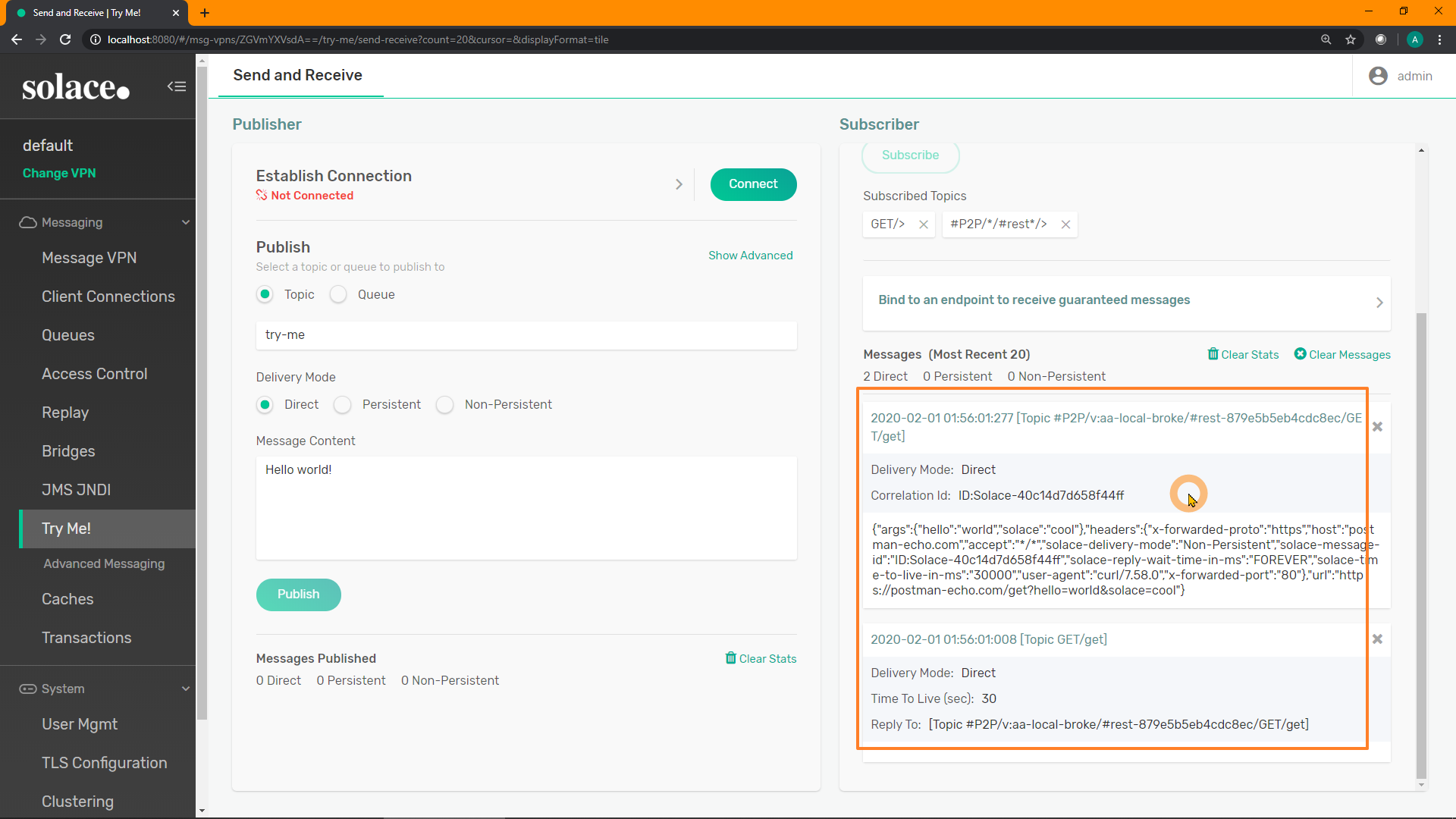1456x819 pixels.
Task: Collapse the Messaging sidebar group
Action: point(185,222)
